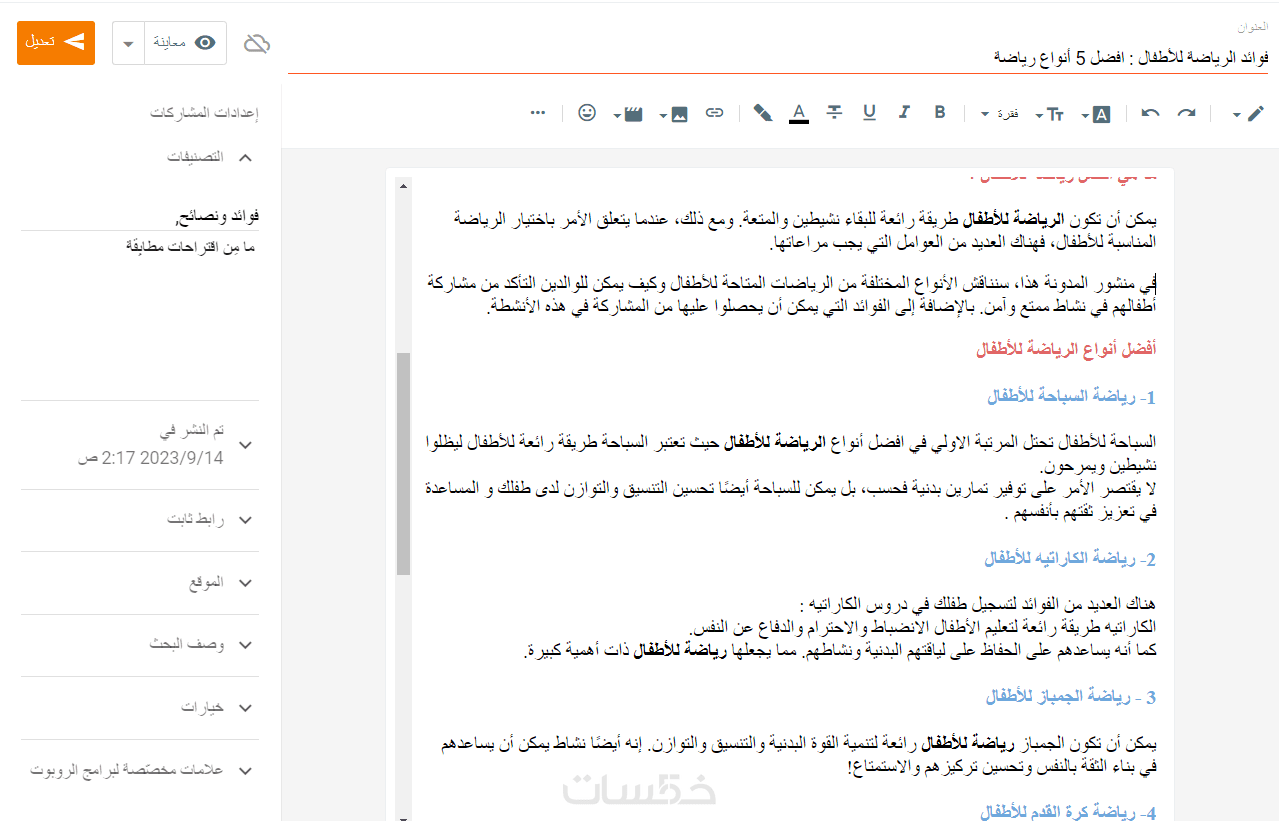Click the insert image icon
Viewport: 1279px width, 821px height.
click(x=680, y=114)
